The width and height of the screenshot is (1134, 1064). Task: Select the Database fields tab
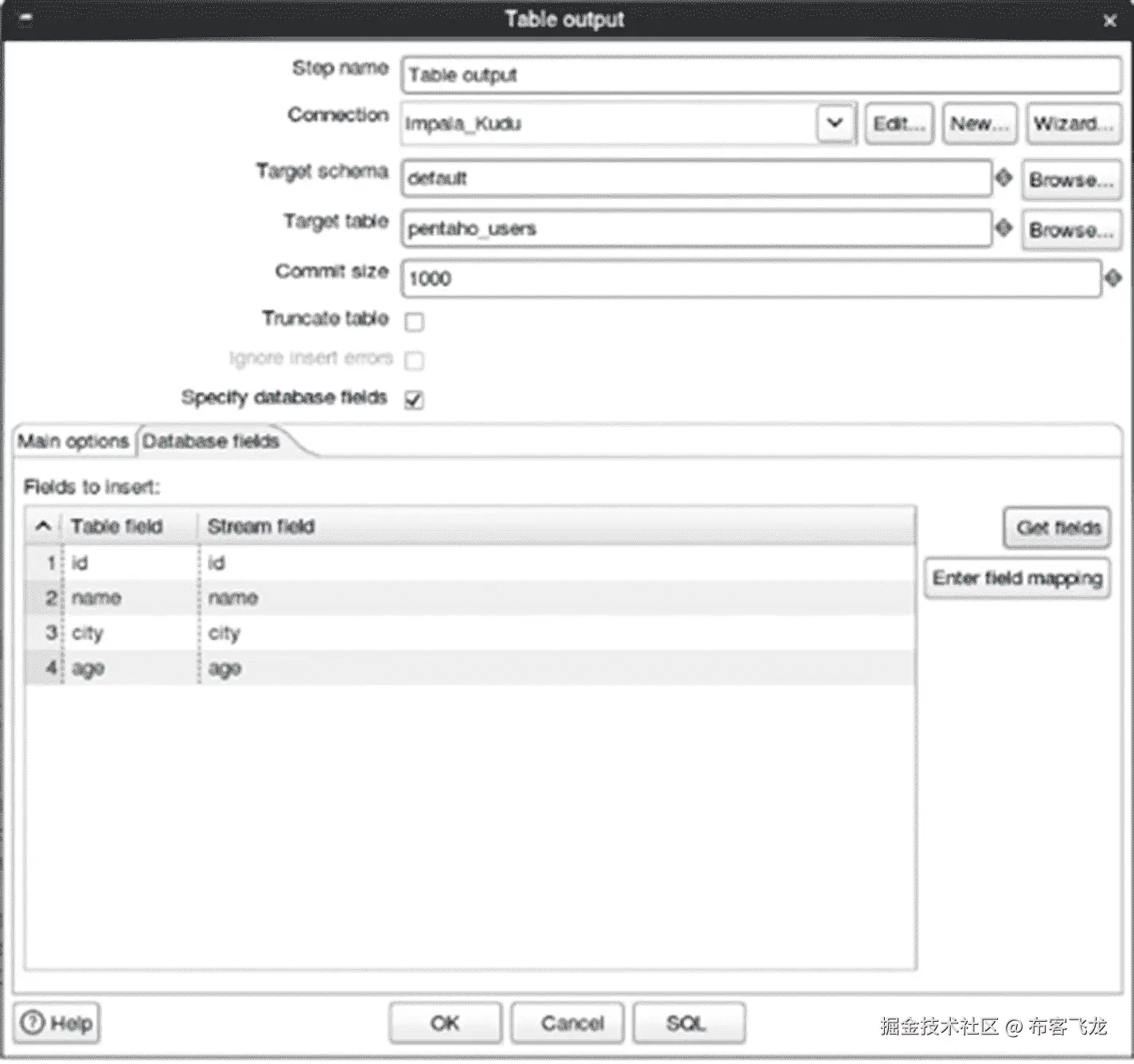[211, 441]
